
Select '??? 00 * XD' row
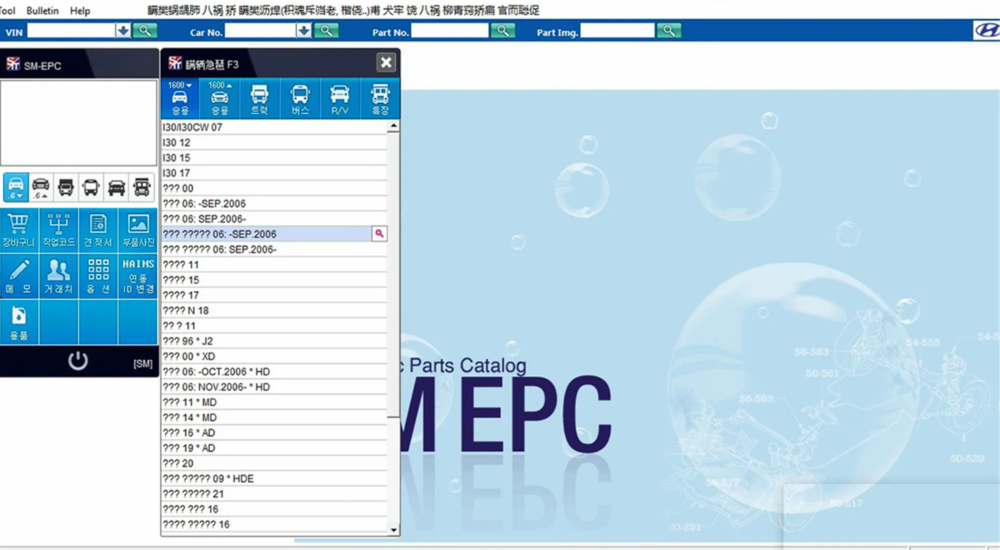(274, 357)
